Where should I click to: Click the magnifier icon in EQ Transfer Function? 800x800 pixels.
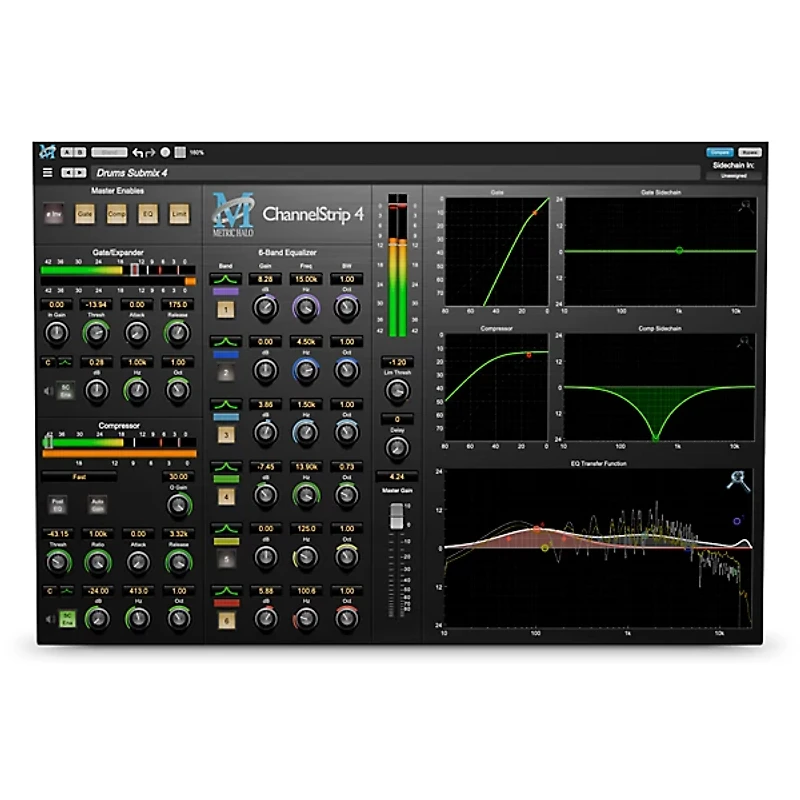pos(737,482)
